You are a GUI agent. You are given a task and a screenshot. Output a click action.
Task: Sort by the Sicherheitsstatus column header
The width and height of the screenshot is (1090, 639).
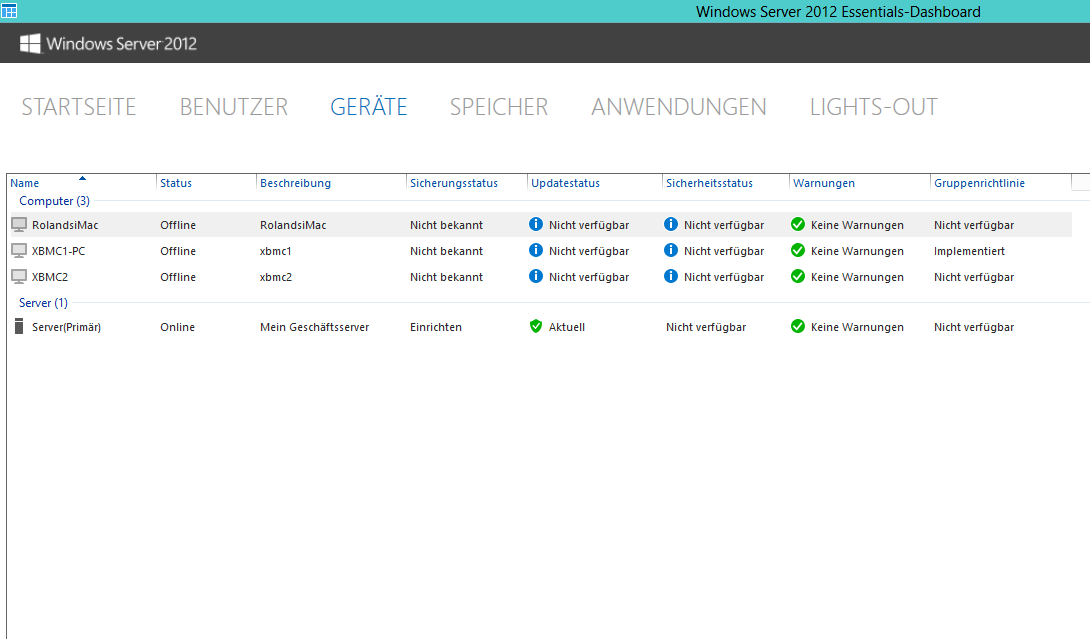tap(709, 183)
